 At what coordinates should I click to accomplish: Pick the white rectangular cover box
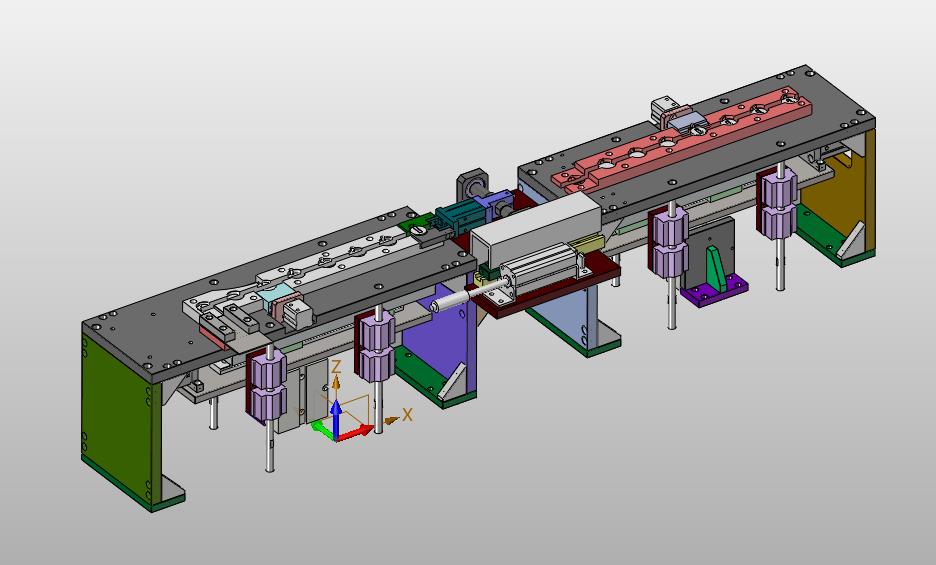pos(535,227)
